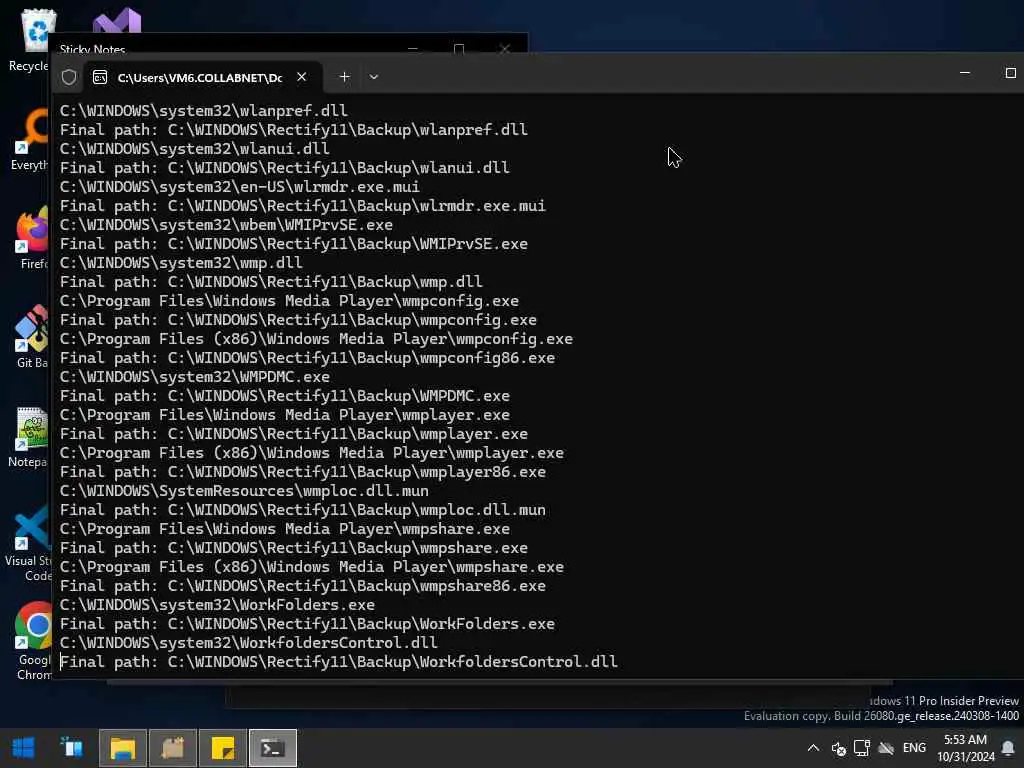
Task: Click the disconnected cloud tray icon
Action: (x=886, y=748)
